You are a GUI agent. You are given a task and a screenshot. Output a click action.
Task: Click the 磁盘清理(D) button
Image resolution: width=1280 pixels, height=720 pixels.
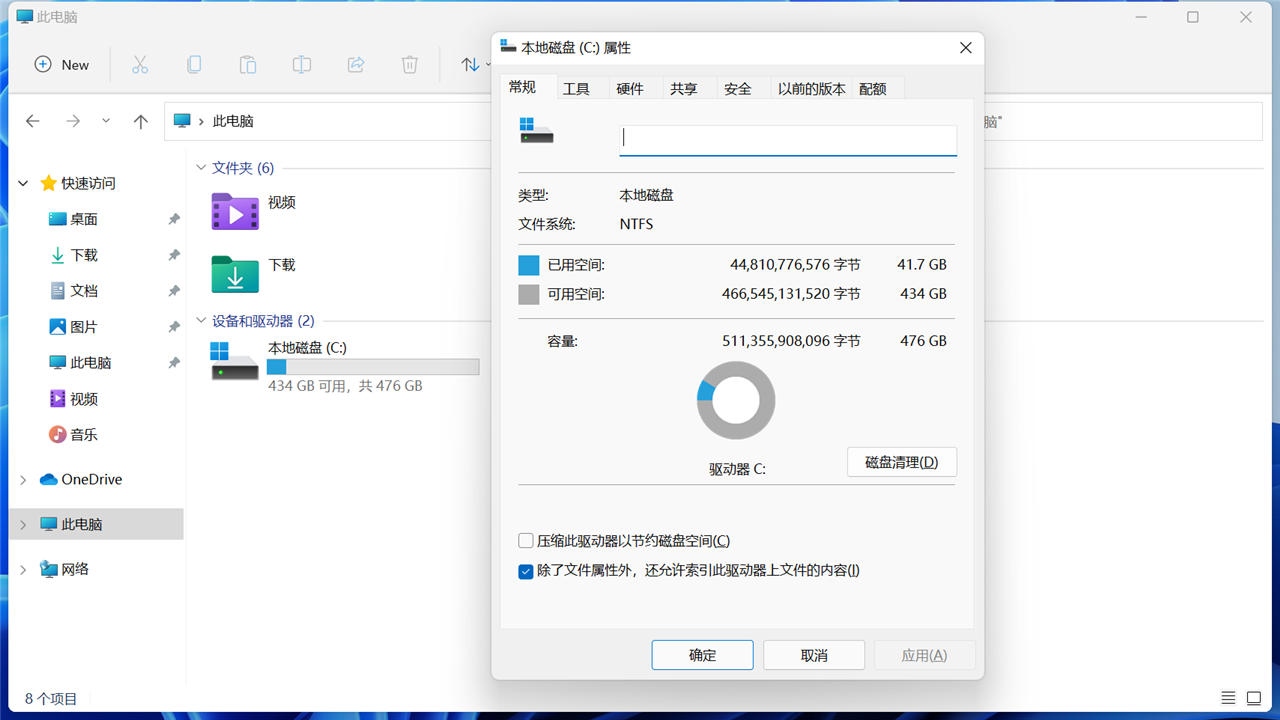coord(902,462)
